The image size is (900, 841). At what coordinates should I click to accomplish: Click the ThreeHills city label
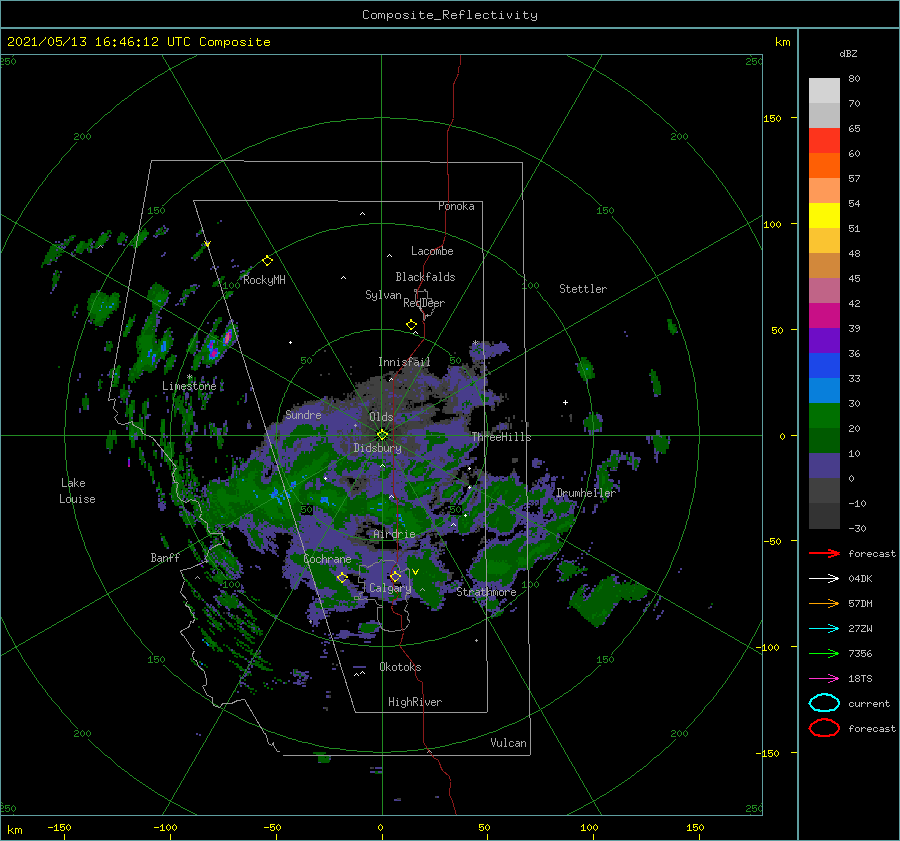tap(502, 437)
